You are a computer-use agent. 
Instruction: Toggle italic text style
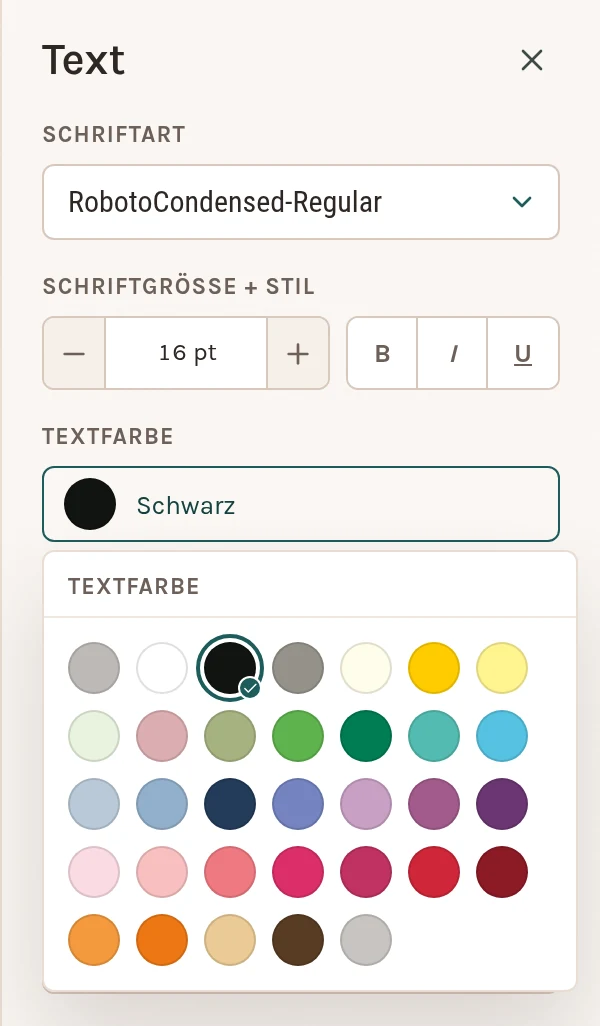tap(452, 353)
